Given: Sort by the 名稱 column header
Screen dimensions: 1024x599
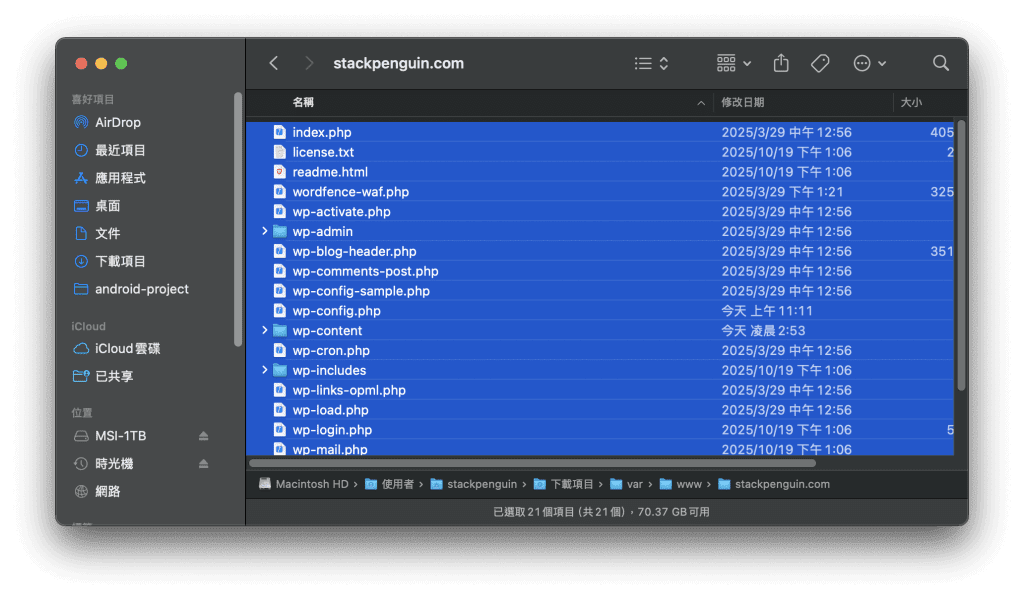Looking at the screenshot, I should (303, 102).
